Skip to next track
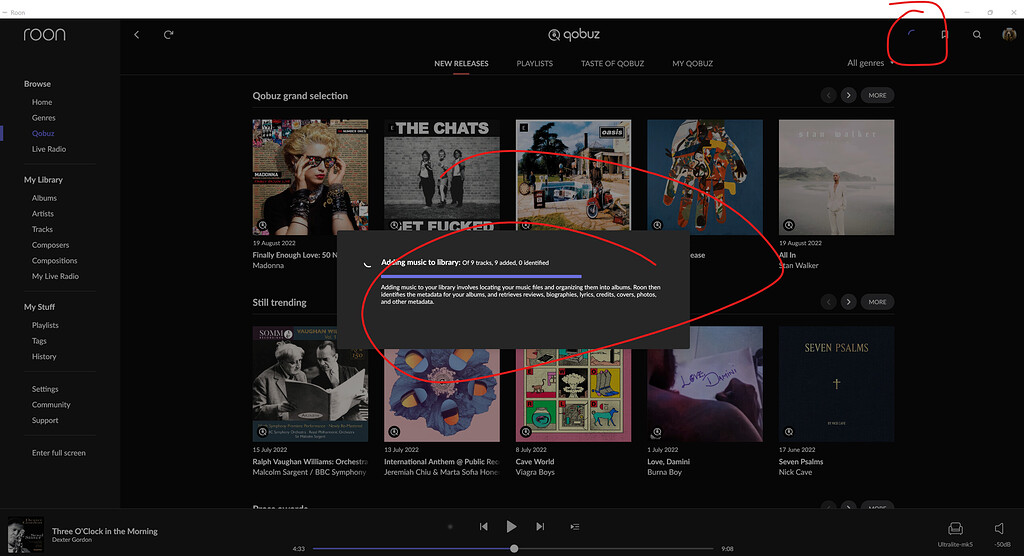Screen dimensions: 1024x556 tap(540, 527)
